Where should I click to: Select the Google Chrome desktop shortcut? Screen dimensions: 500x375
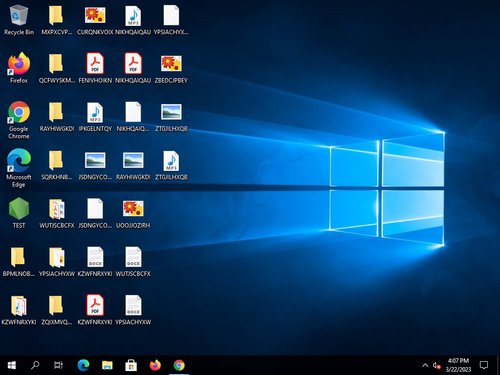tap(19, 119)
